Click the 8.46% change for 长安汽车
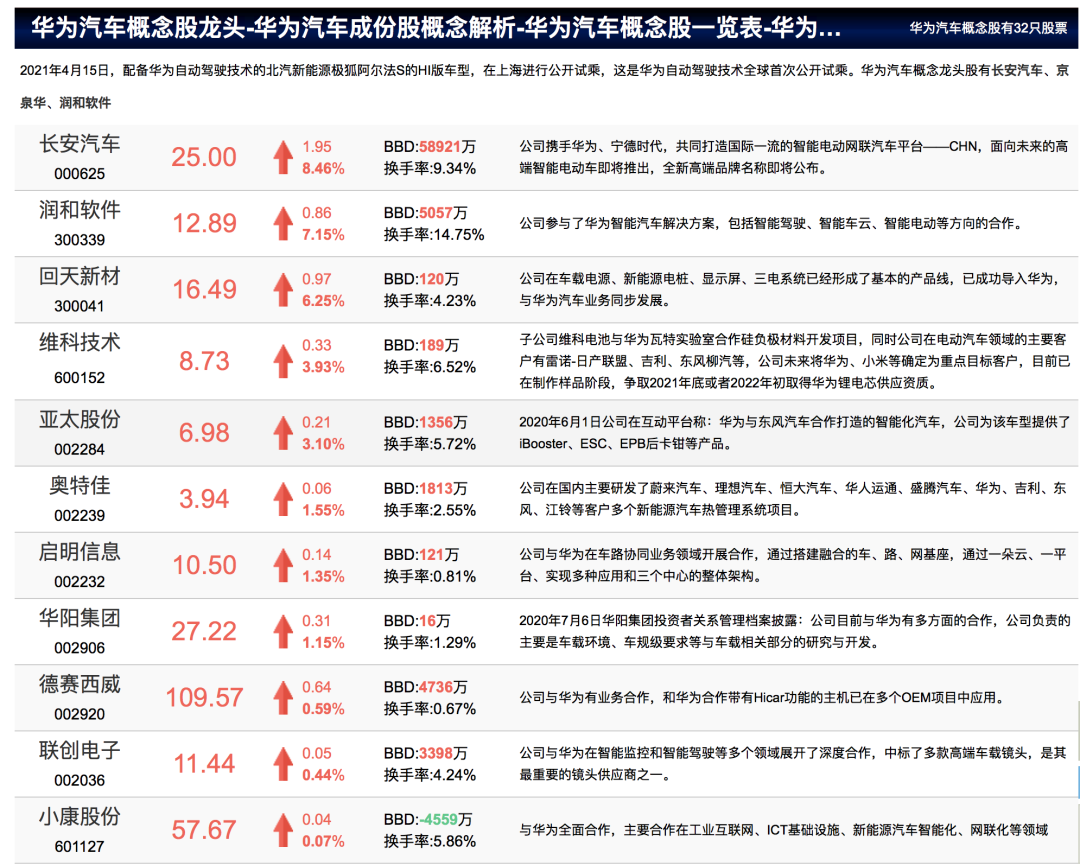 coord(323,169)
